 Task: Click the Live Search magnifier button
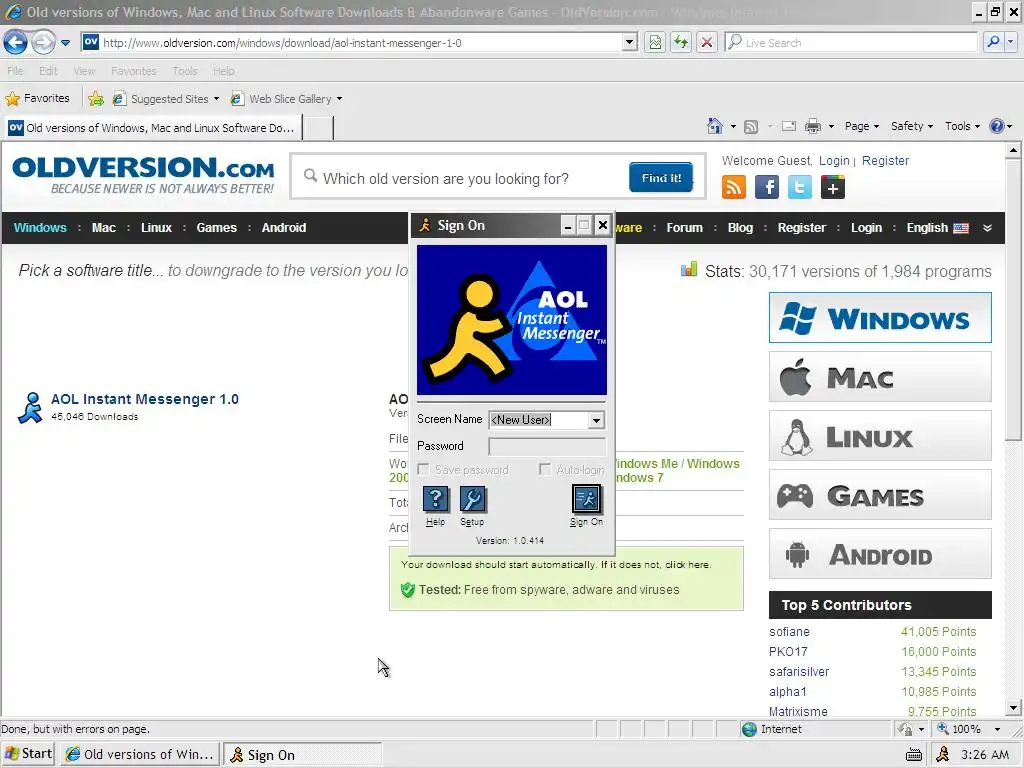coord(993,42)
